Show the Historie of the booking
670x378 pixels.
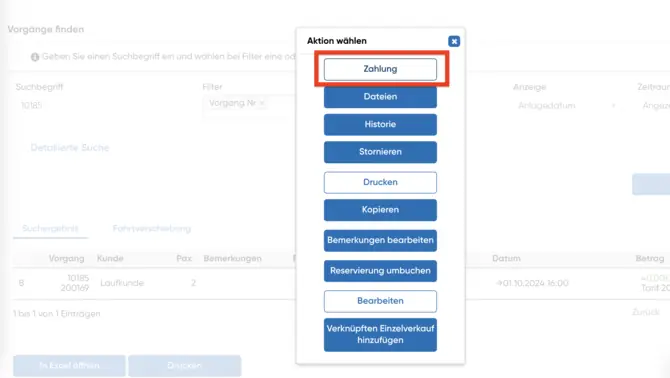click(x=380, y=124)
